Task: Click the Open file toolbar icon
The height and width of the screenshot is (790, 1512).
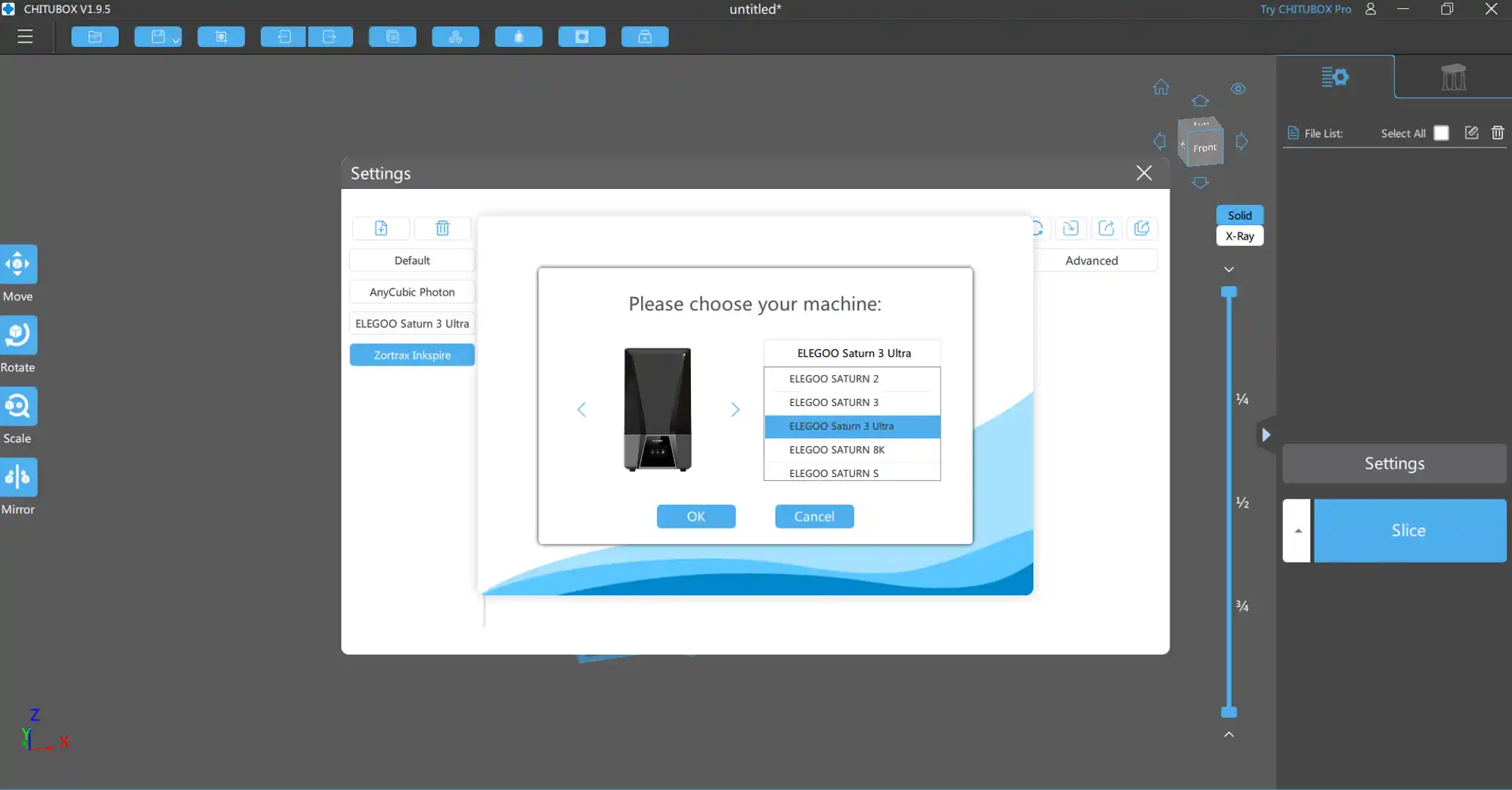Action: pos(94,36)
